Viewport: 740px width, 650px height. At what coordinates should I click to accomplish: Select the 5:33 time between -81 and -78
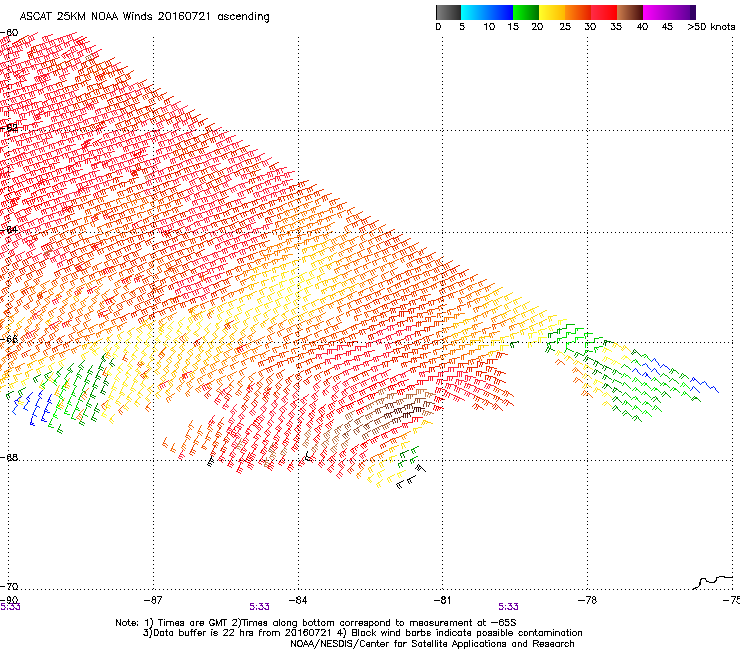(x=508, y=607)
